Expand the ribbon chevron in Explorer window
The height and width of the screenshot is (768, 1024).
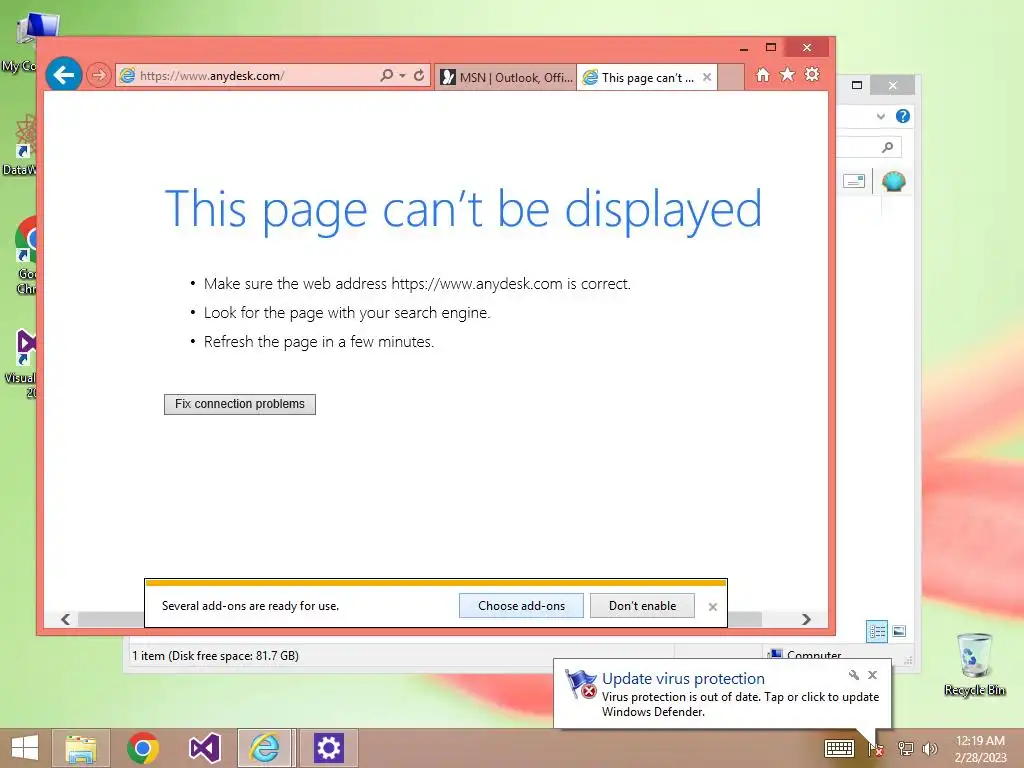(880, 116)
